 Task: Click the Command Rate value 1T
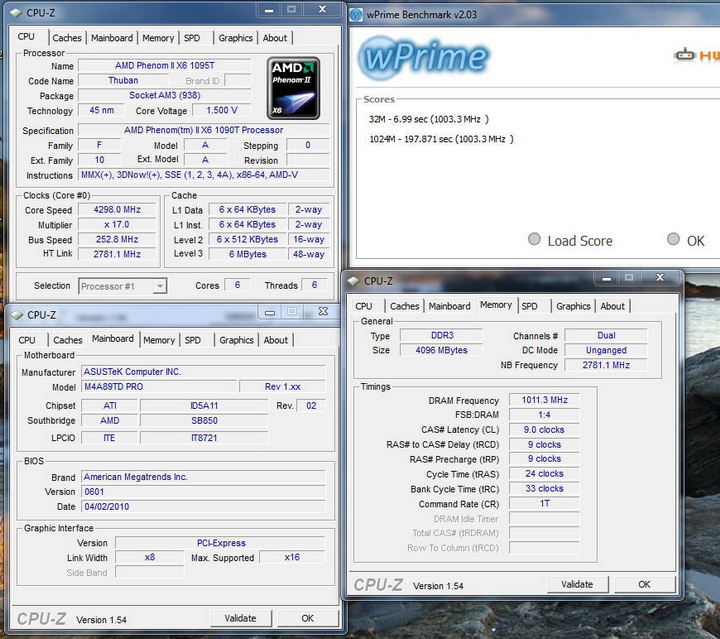545,504
